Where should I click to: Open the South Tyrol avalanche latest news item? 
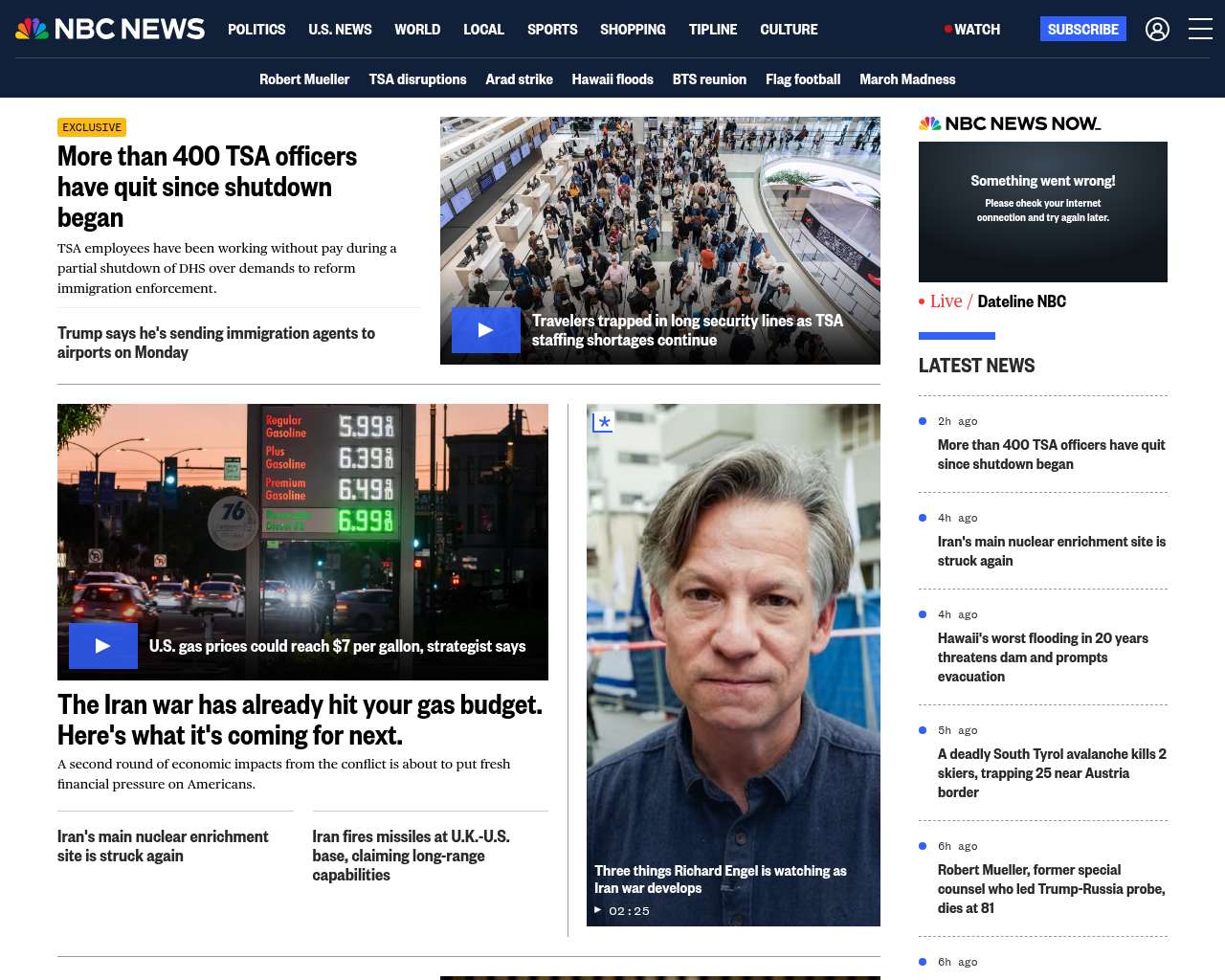[x=1051, y=772]
